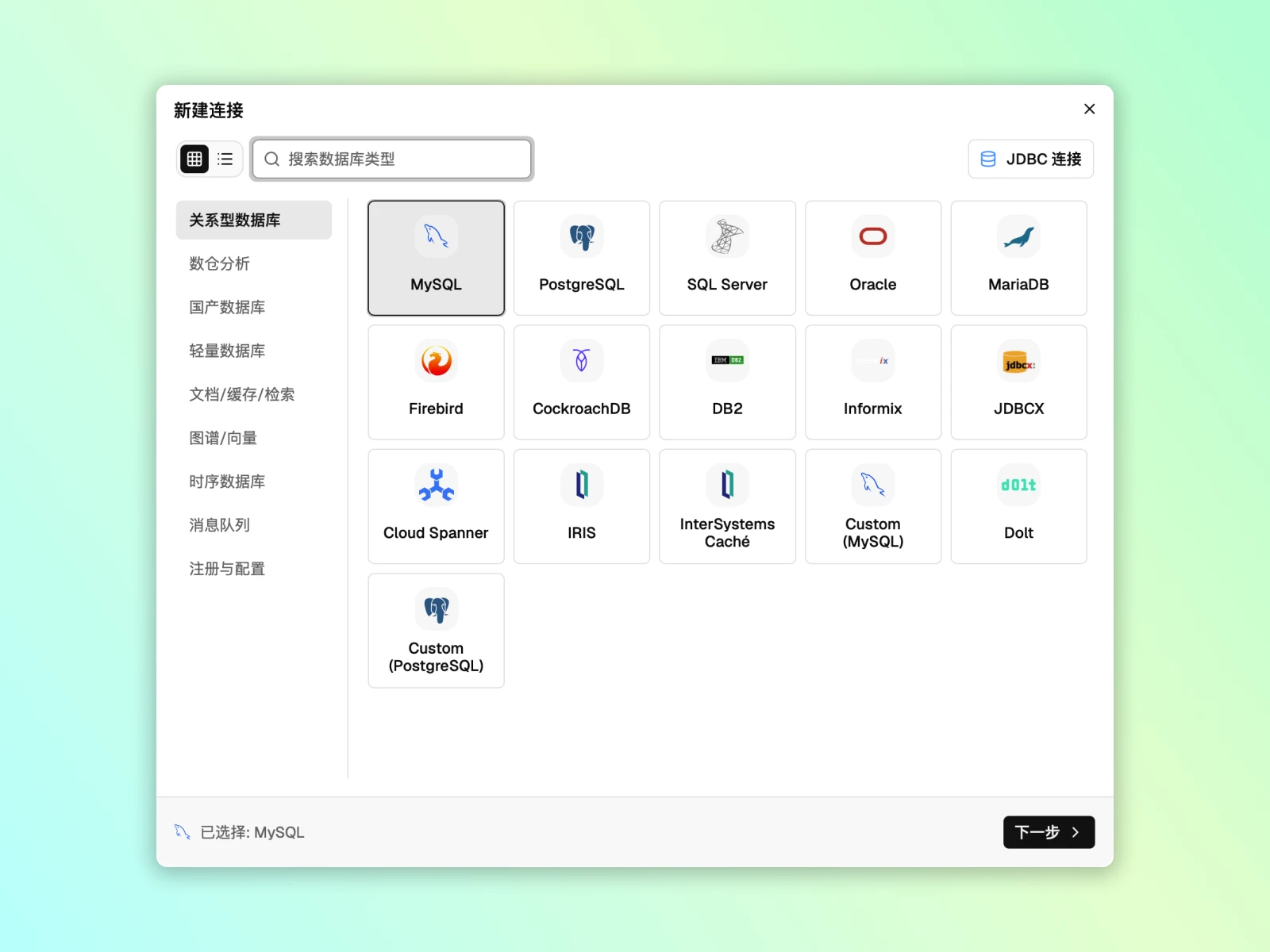Select the JDBCX card
The height and width of the screenshot is (952, 1270).
coord(1019,382)
